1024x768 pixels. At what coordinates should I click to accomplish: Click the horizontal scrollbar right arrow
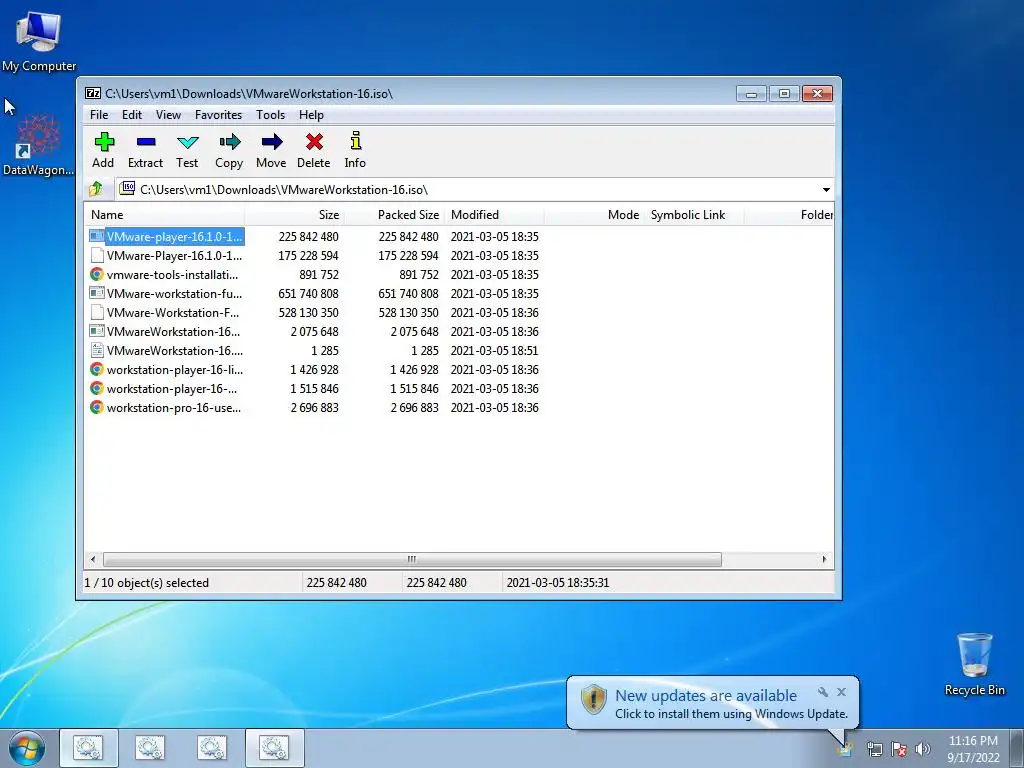(824, 560)
